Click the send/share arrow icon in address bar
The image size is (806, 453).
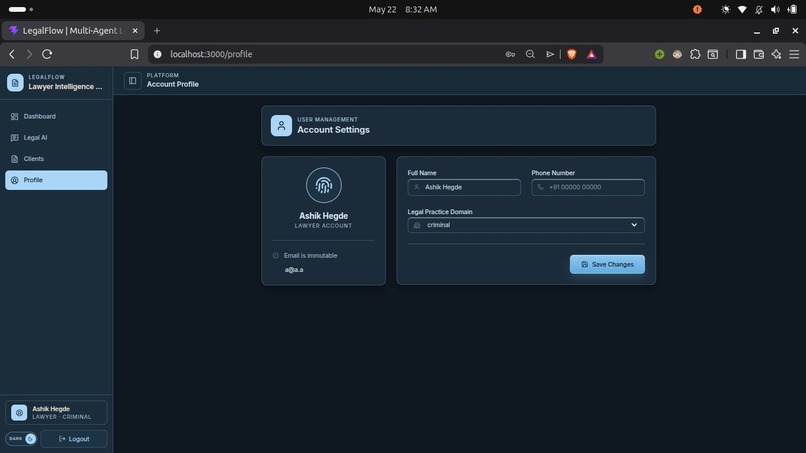coord(550,54)
